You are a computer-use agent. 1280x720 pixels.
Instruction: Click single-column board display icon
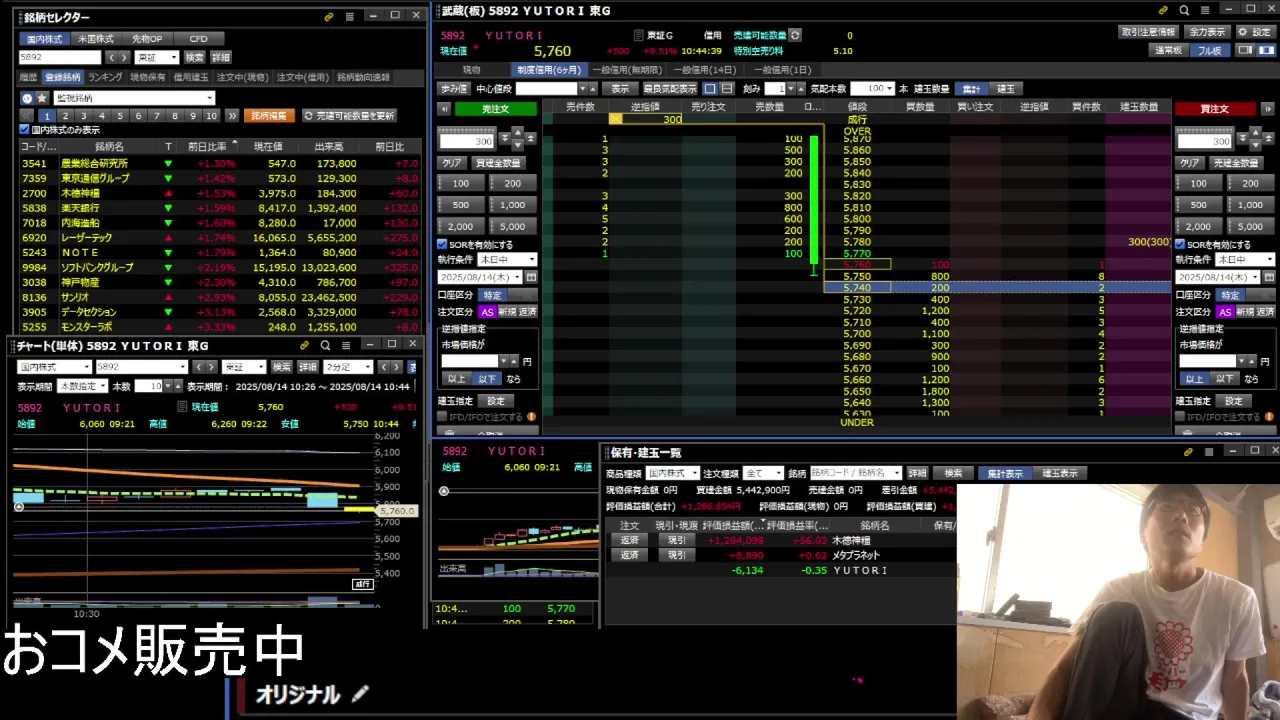[x=710, y=88]
